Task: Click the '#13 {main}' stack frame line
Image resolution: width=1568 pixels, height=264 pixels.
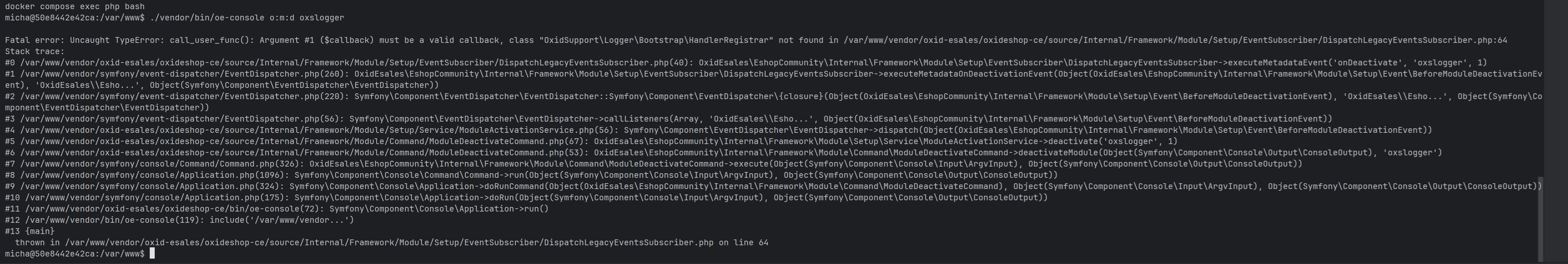Action: click(x=30, y=232)
